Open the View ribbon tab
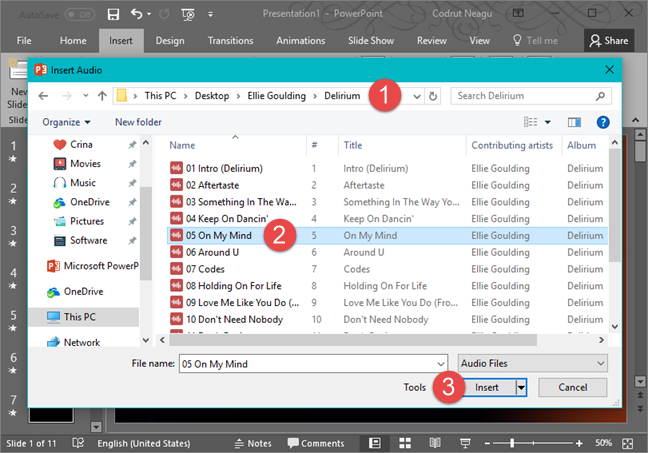648x453 pixels. click(479, 41)
